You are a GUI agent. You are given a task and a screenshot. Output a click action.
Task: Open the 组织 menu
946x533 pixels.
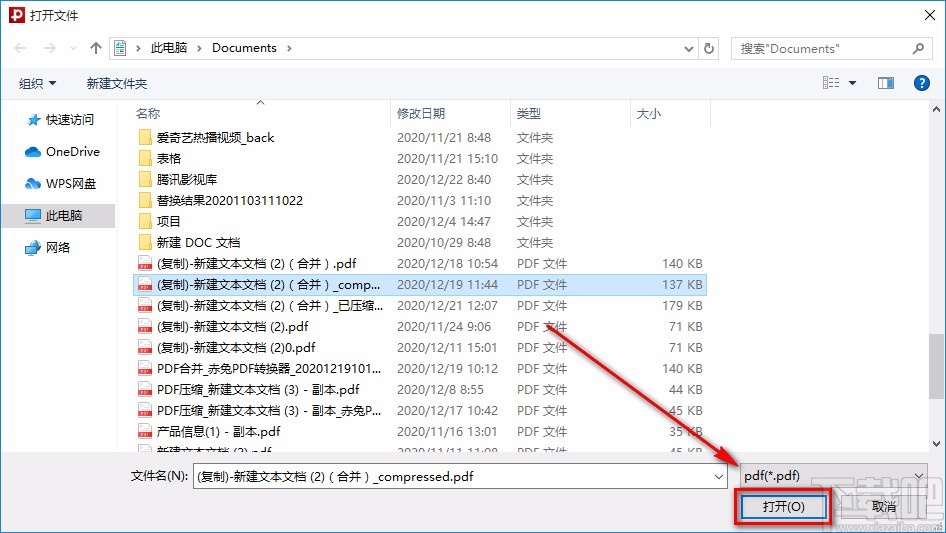coord(37,83)
